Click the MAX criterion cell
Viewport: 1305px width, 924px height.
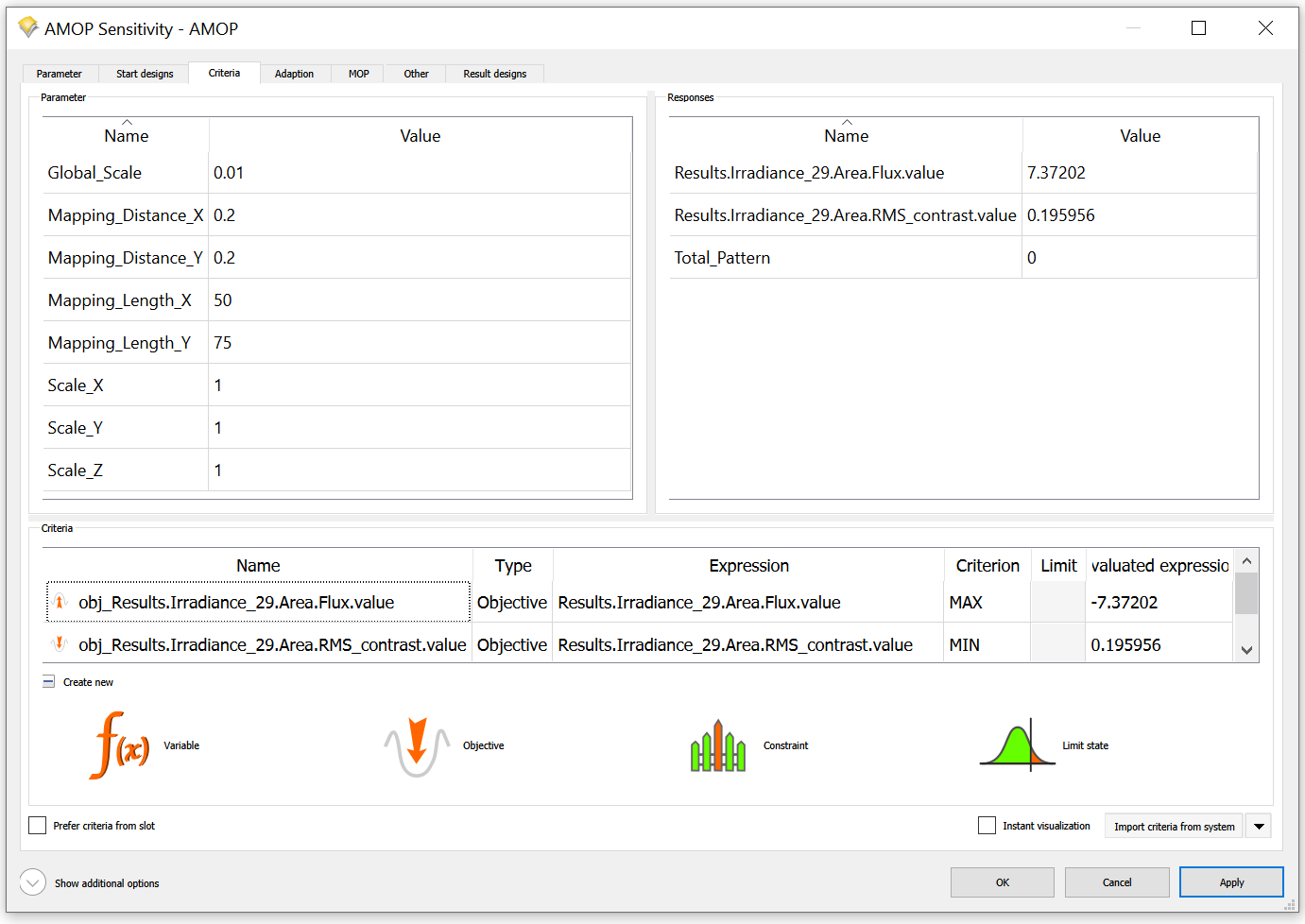(987, 602)
